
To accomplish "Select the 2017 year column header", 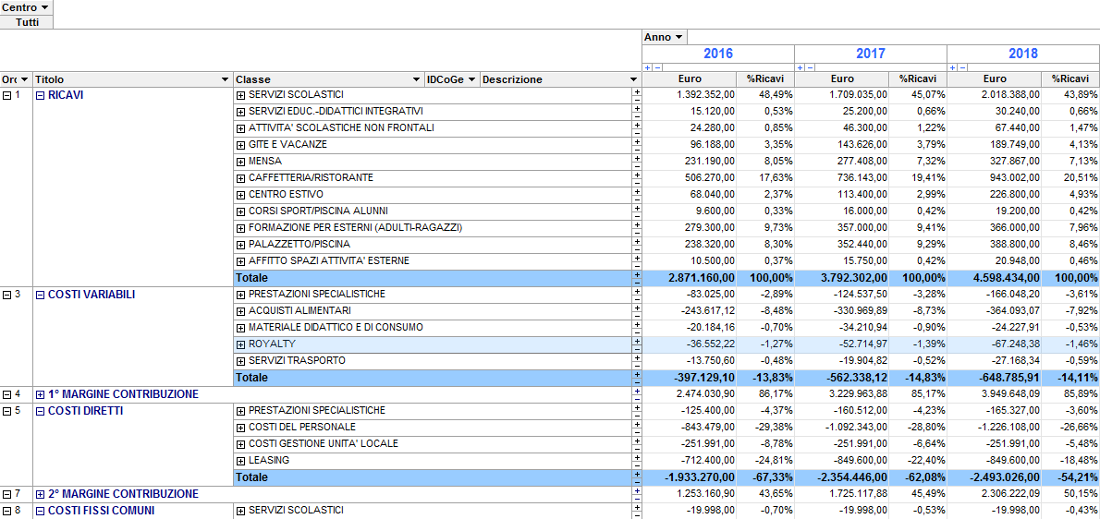I will pyautogui.click(x=871, y=53).
